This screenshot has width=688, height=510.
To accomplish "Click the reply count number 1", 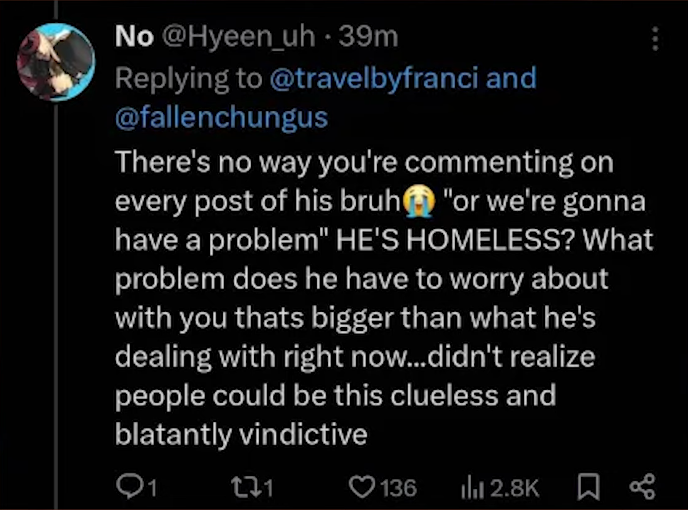I will pyautogui.click(x=154, y=487).
